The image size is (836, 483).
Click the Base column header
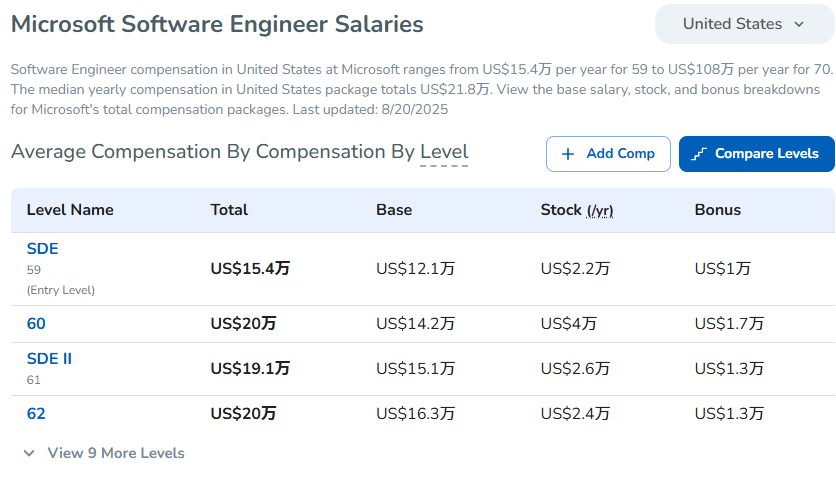point(394,210)
